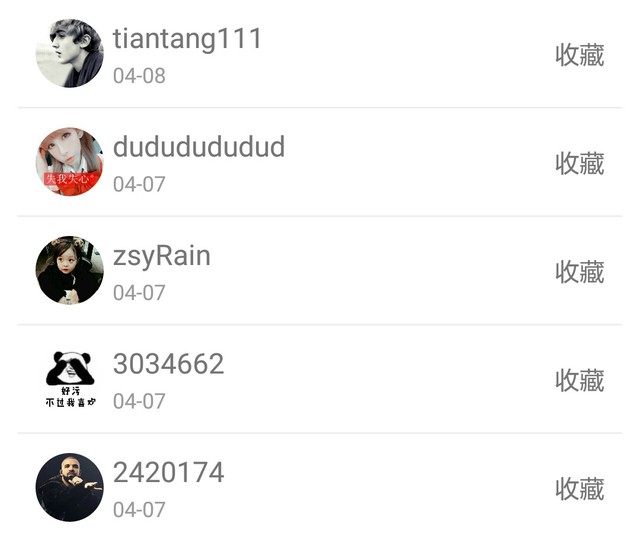Click the 04-07 date under dududududud

(139, 184)
